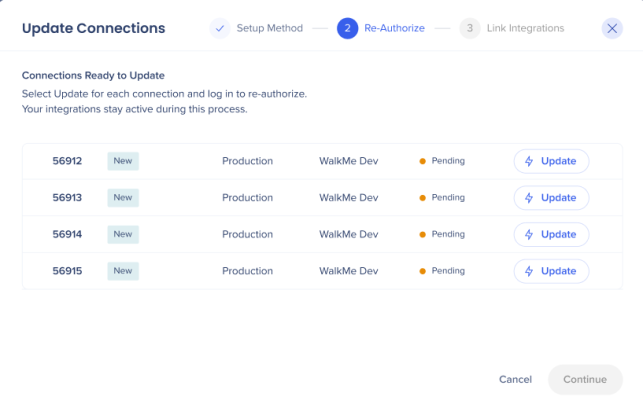This screenshot has height=415, width=643.
Task: Close the Update Connections dialog
Action: coord(612,28)
